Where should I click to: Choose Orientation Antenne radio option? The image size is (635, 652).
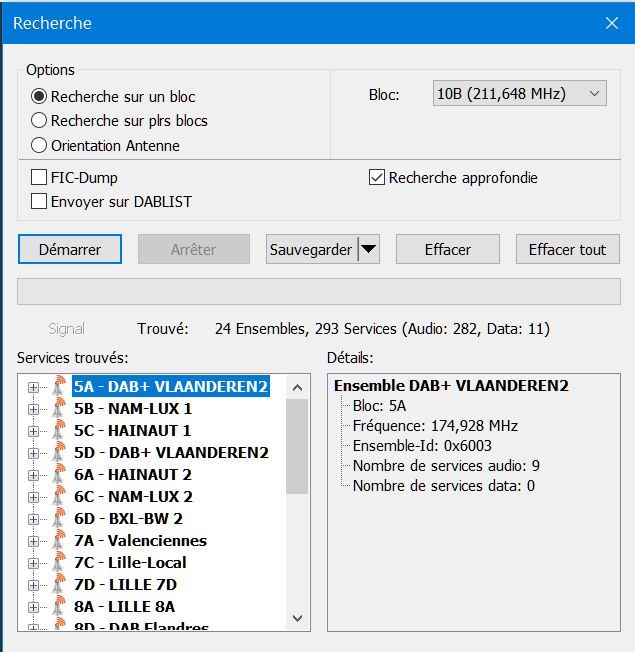(39, 146)
